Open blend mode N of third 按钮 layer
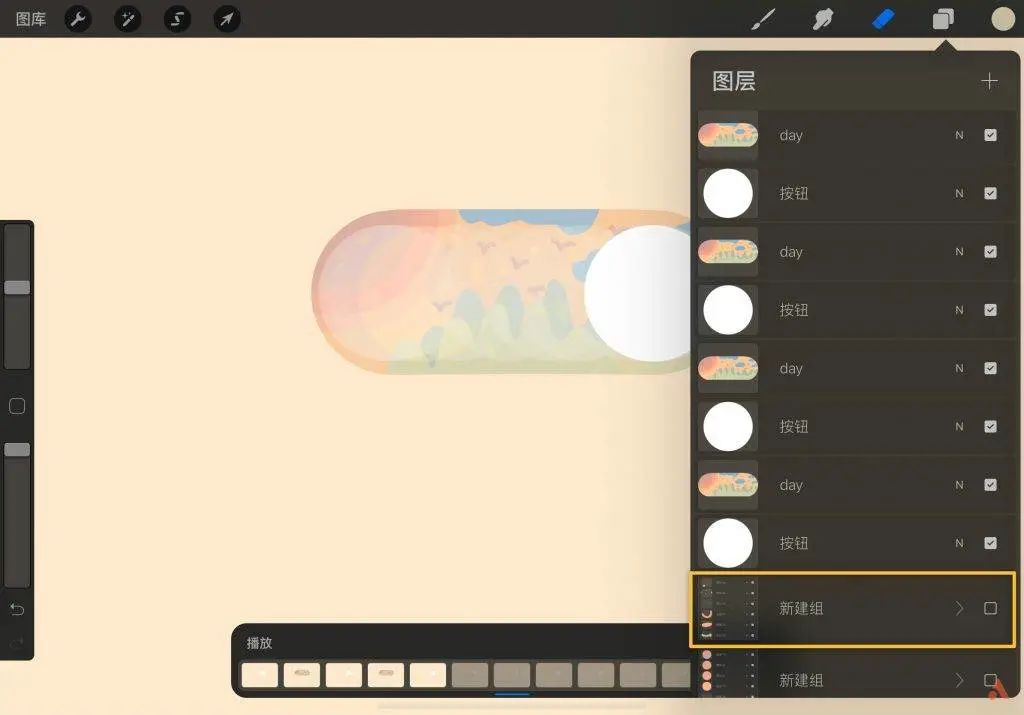Screen dimensions: 1024x715 pos(959,426)
